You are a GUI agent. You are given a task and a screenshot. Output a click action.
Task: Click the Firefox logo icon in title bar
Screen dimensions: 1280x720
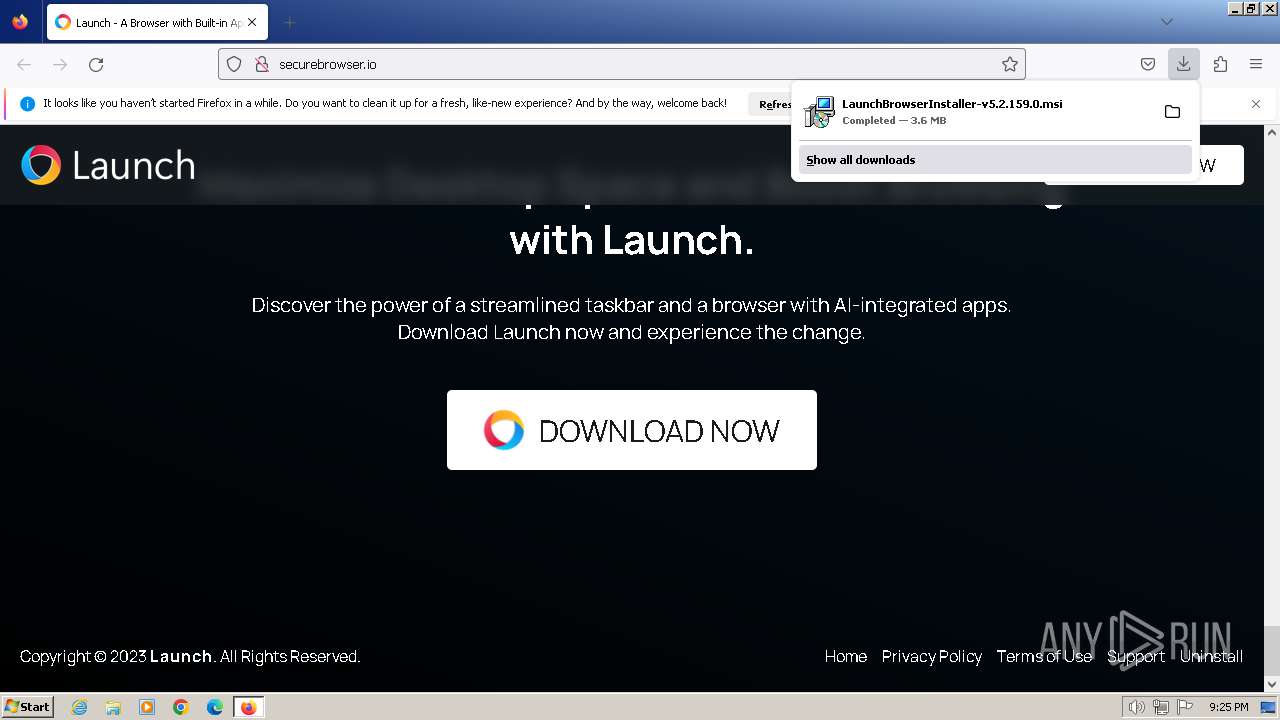[x=20, y=22]
